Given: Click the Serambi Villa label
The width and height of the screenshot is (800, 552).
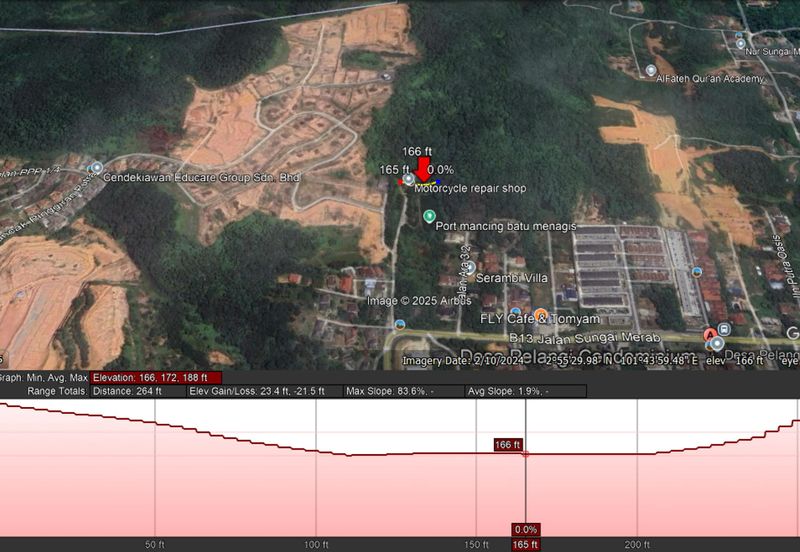Looking at the screenshot, I should tap(512, 278).
